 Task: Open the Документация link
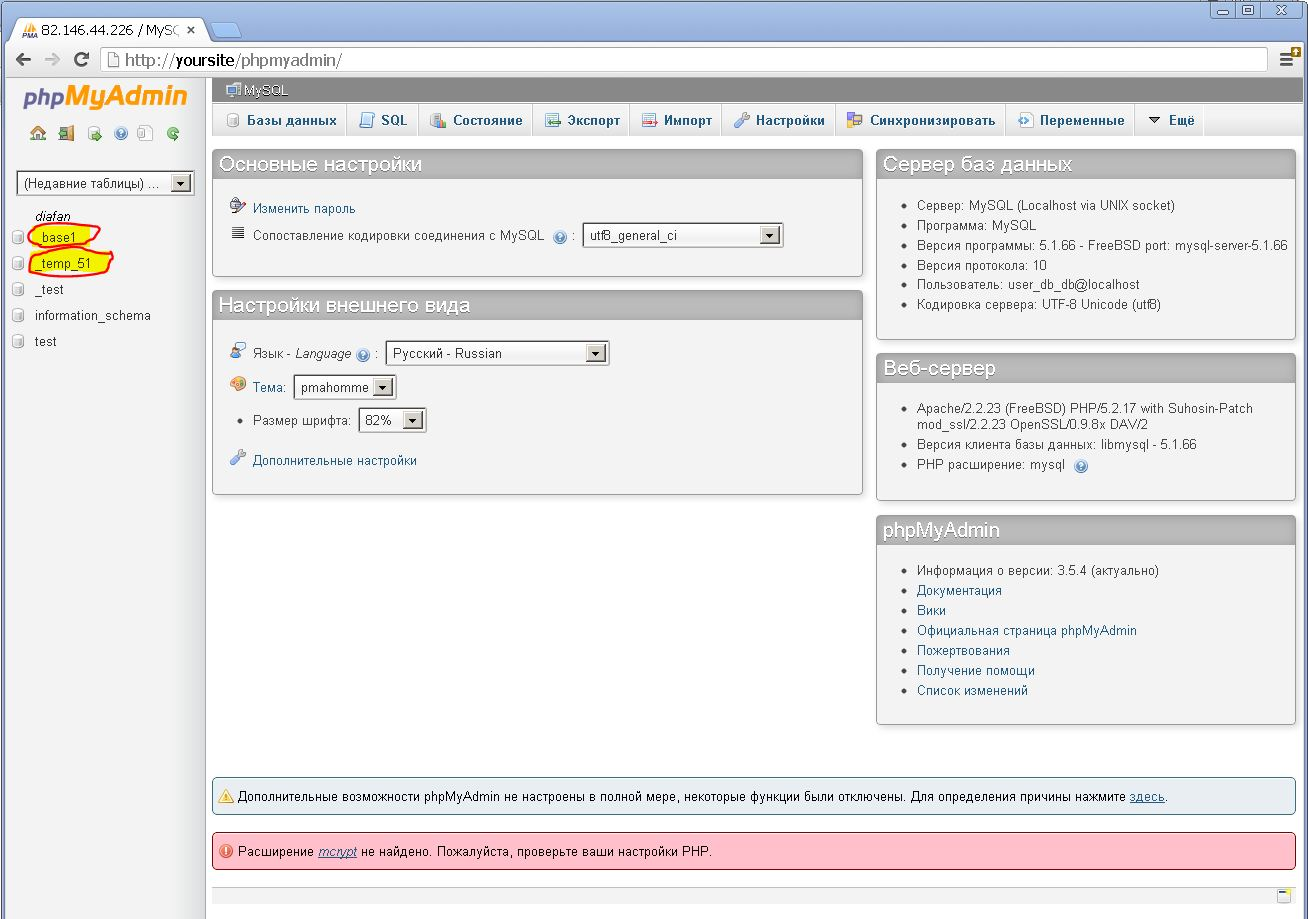[959, 591]
